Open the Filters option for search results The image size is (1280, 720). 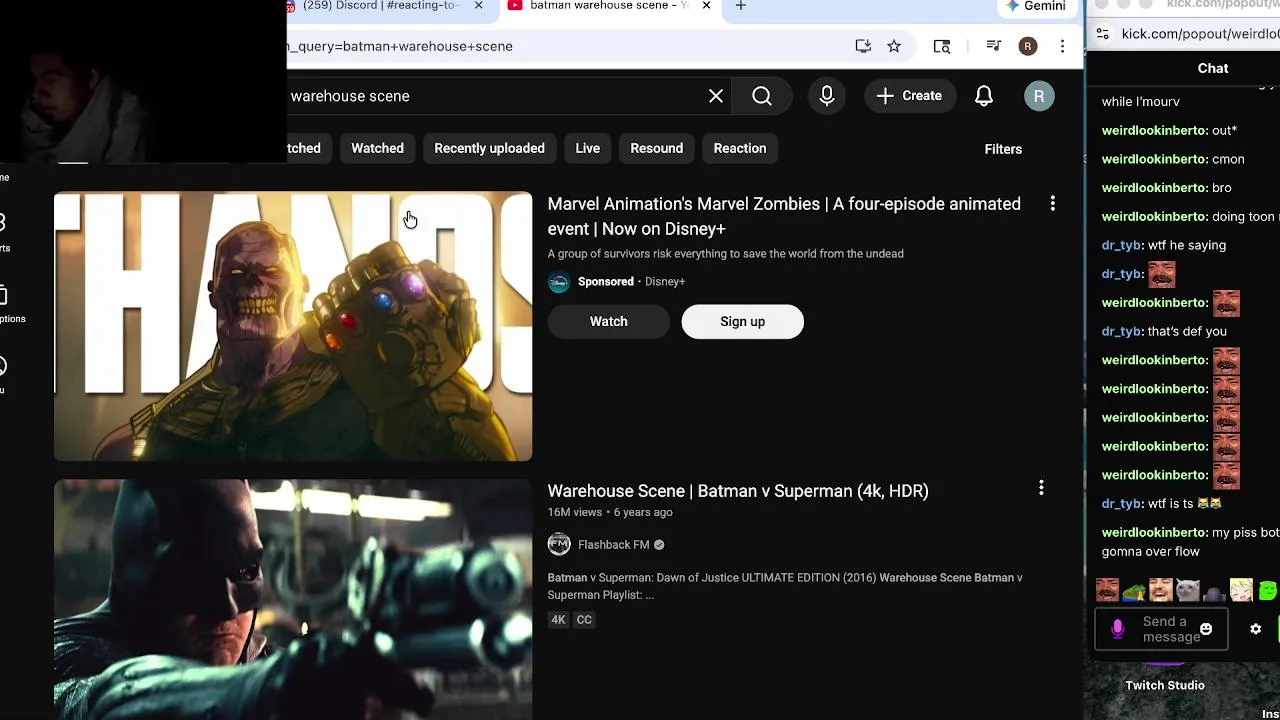click(1003, 149)
